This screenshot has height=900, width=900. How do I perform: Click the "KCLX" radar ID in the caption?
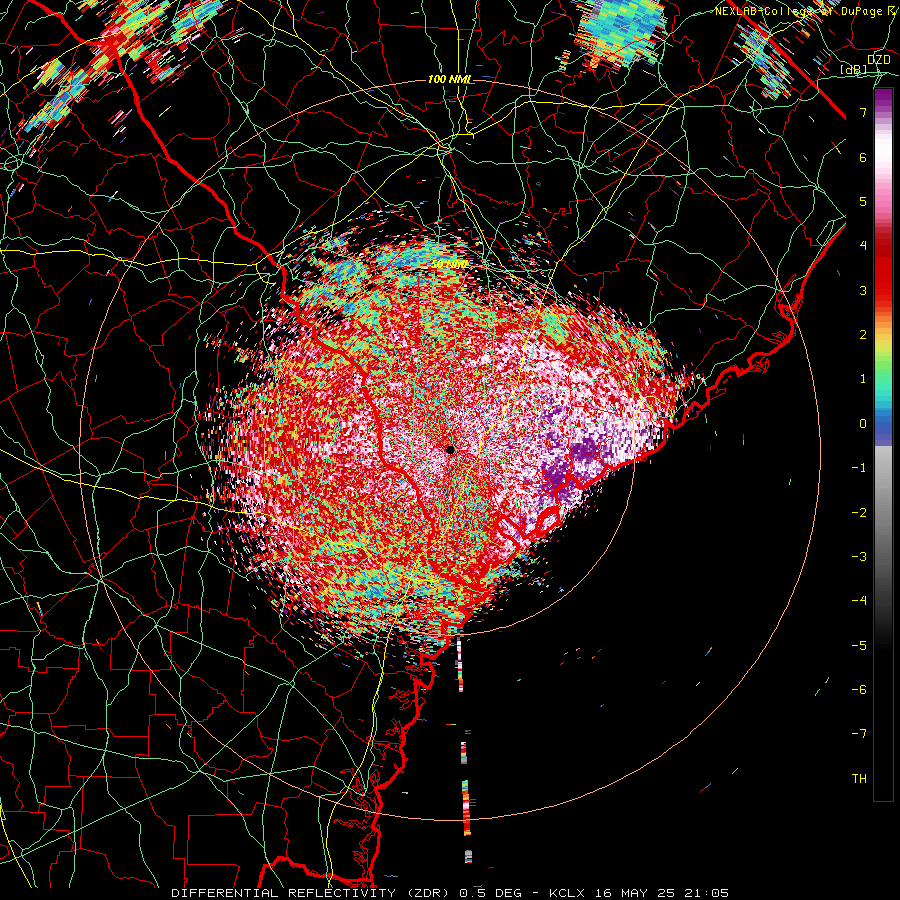(567, 893)
